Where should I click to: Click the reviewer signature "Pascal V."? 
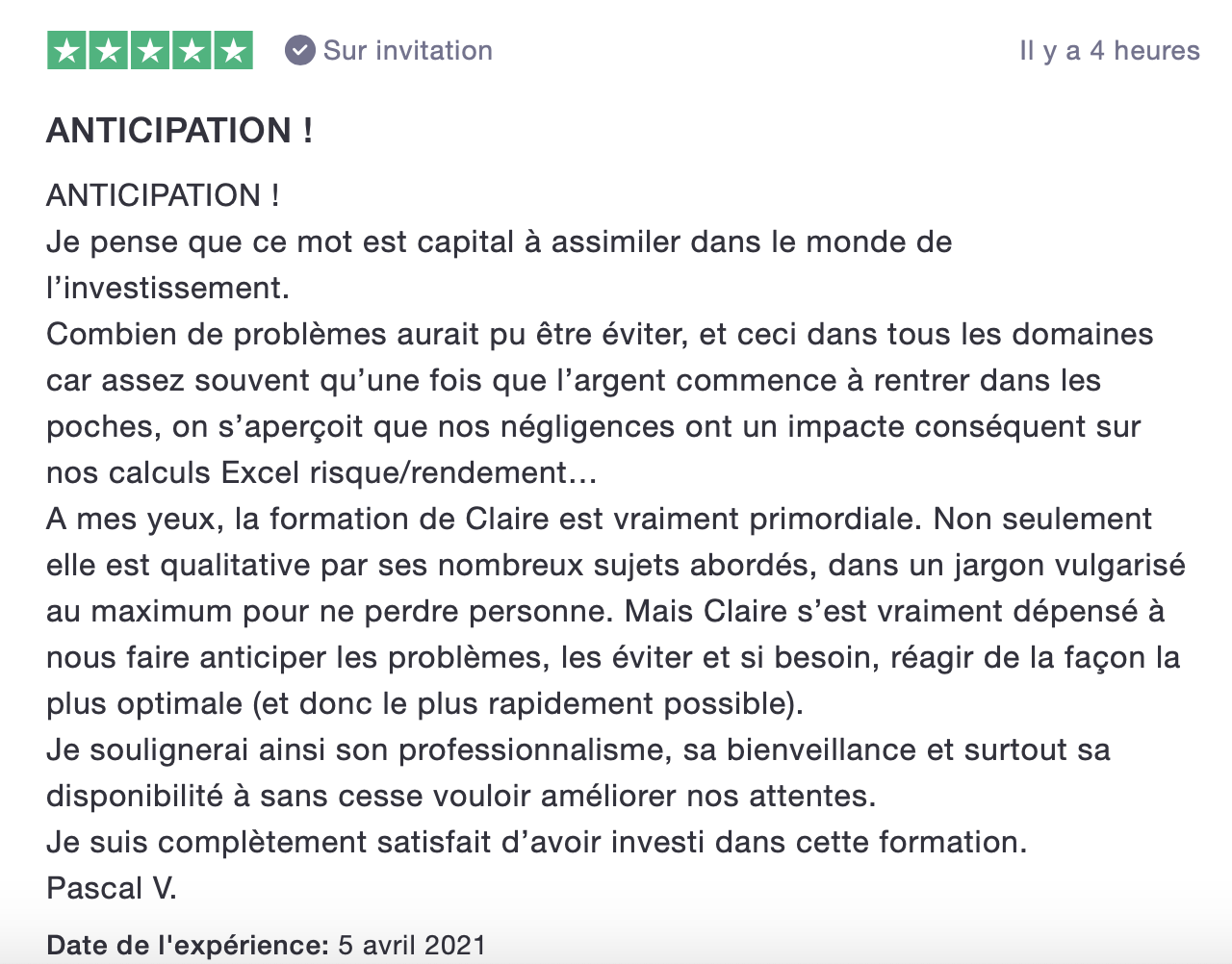point(112,888)
